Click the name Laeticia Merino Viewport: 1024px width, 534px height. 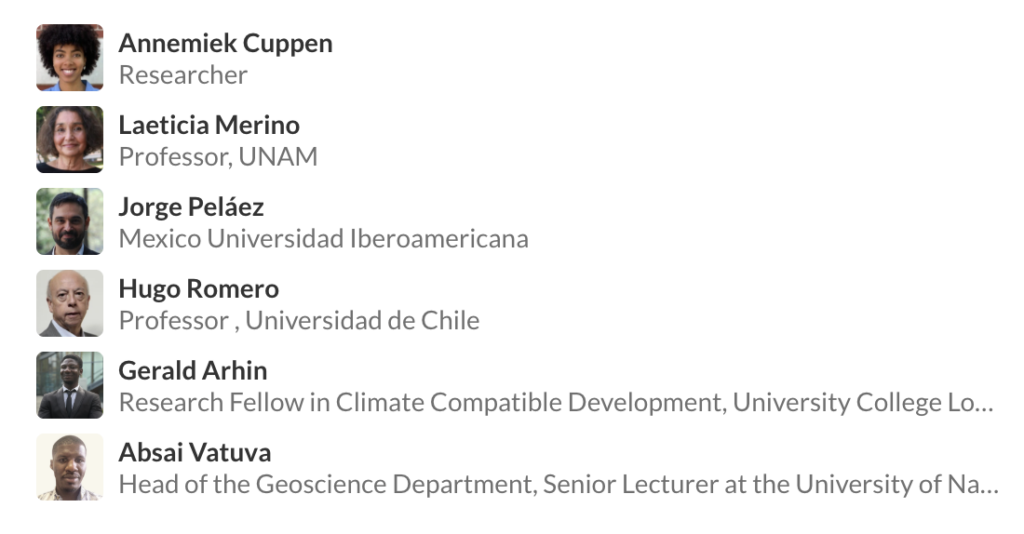coord(209,126)
